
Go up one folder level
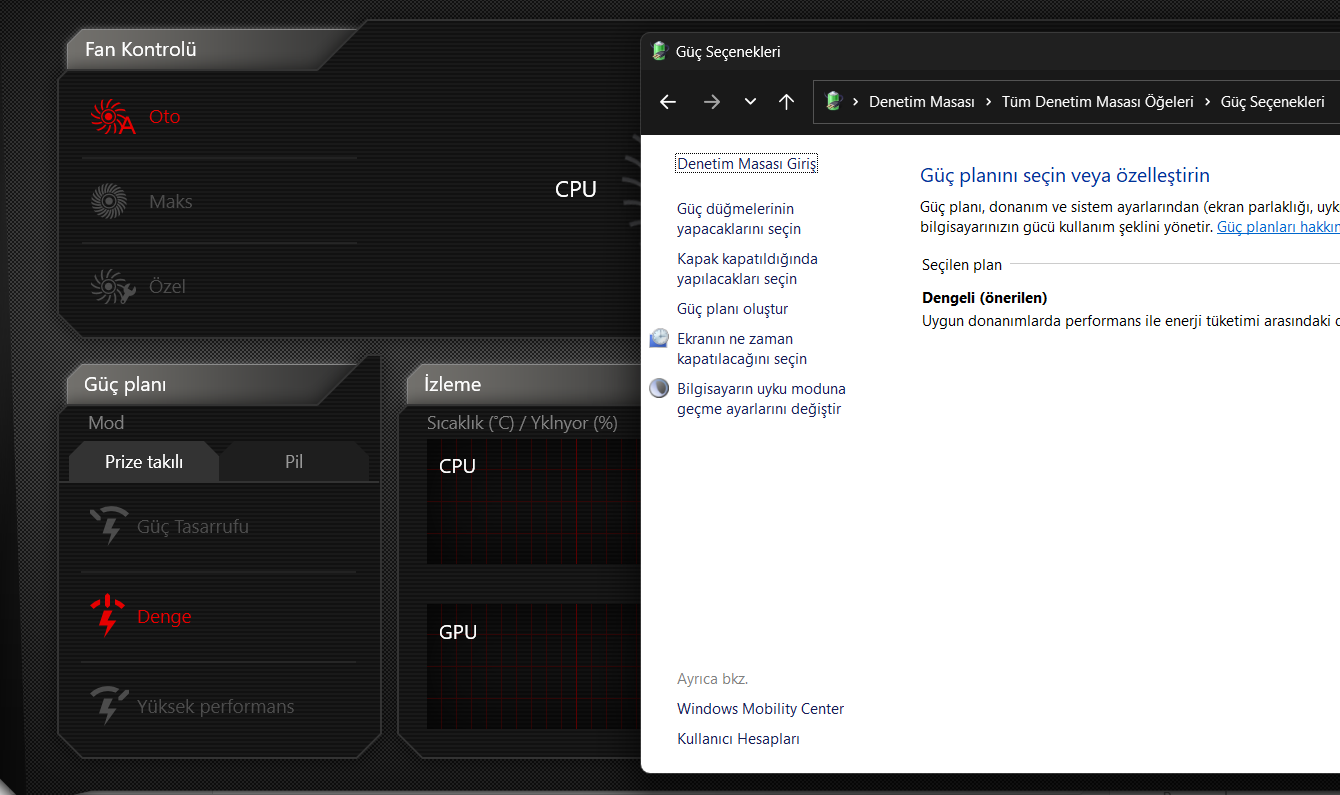click(786, 102)
